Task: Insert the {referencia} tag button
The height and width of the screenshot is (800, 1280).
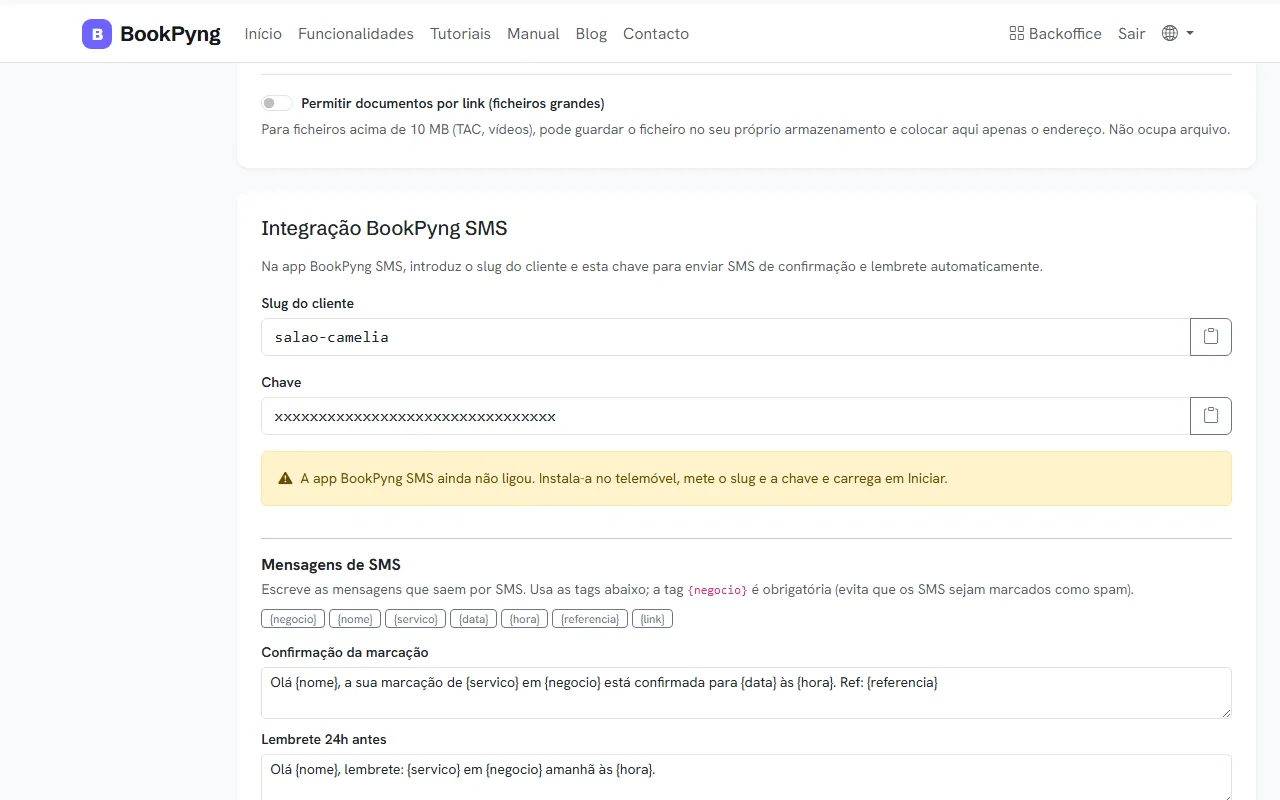Action: (x=590, y=619)
